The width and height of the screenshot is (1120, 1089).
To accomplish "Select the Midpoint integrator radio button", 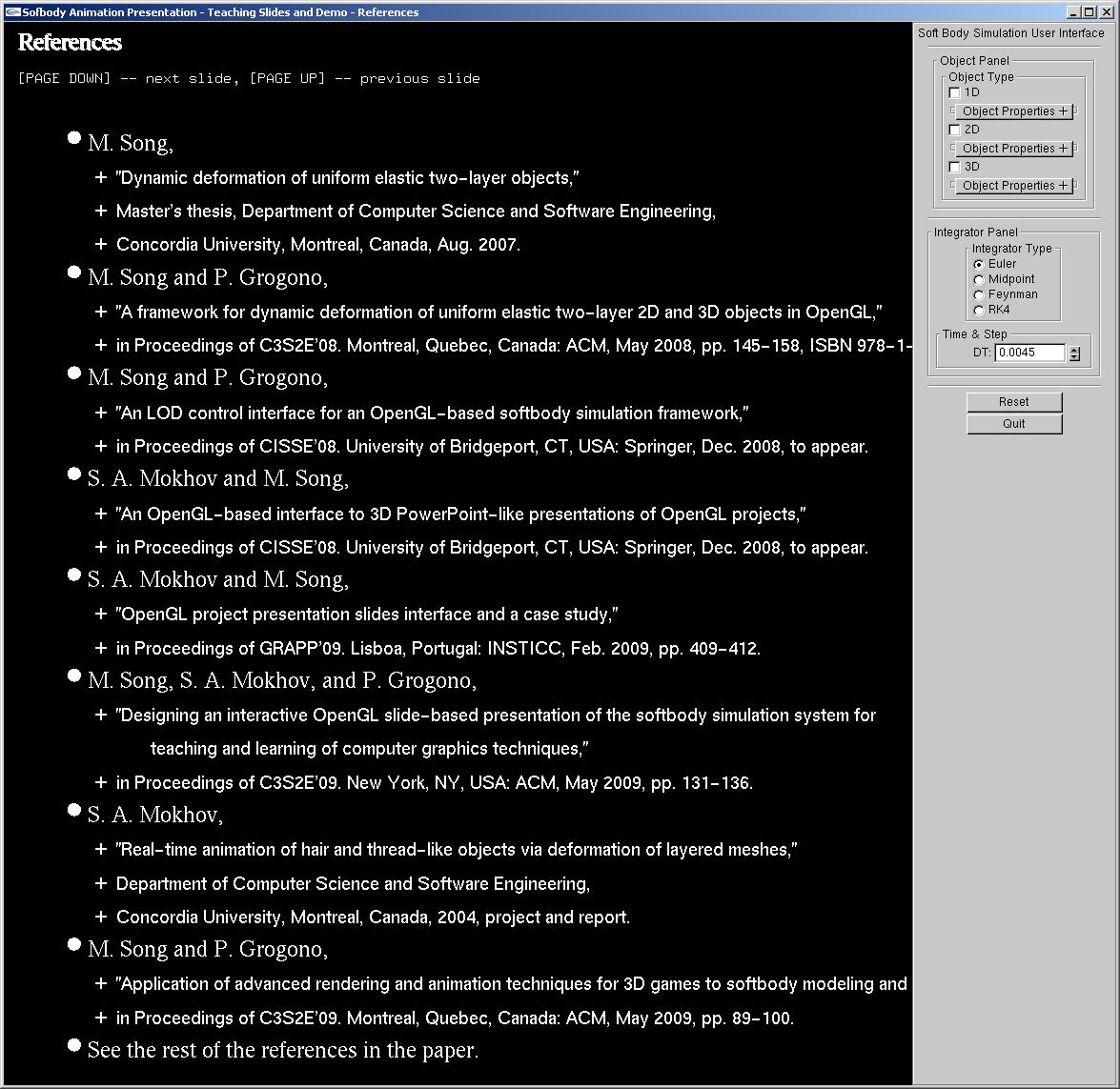I will click(979, 280).
